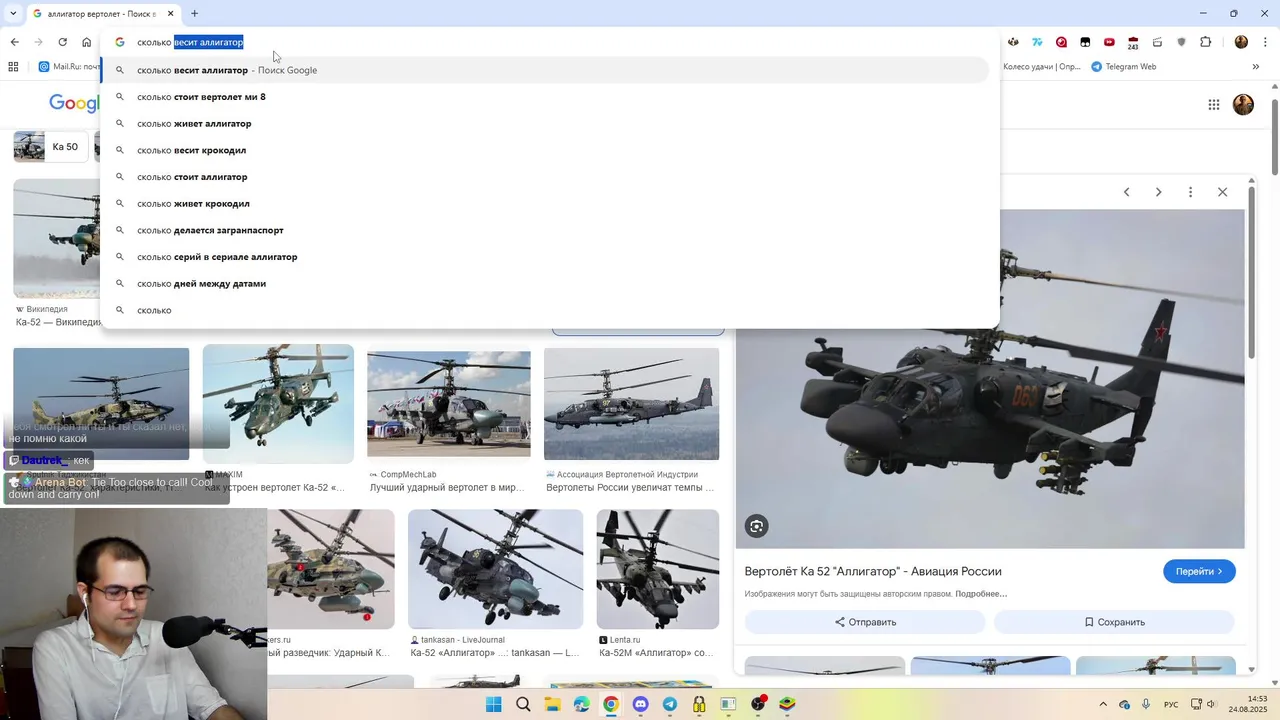Reload the page with refresh icon
The width and height of the screenshot is (1280, 720).
point(62,42)
